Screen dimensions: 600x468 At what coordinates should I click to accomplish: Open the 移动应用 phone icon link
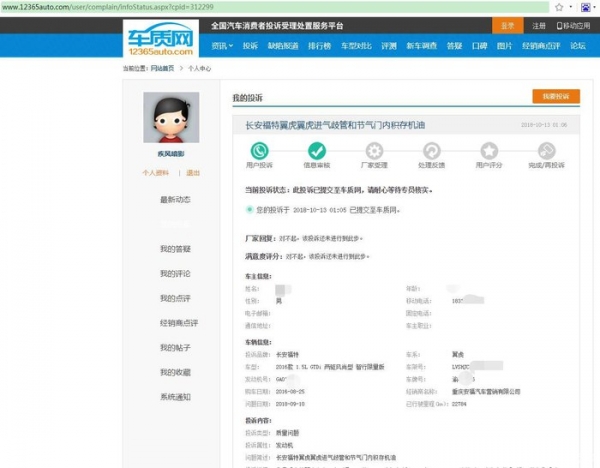coord(573,26)
